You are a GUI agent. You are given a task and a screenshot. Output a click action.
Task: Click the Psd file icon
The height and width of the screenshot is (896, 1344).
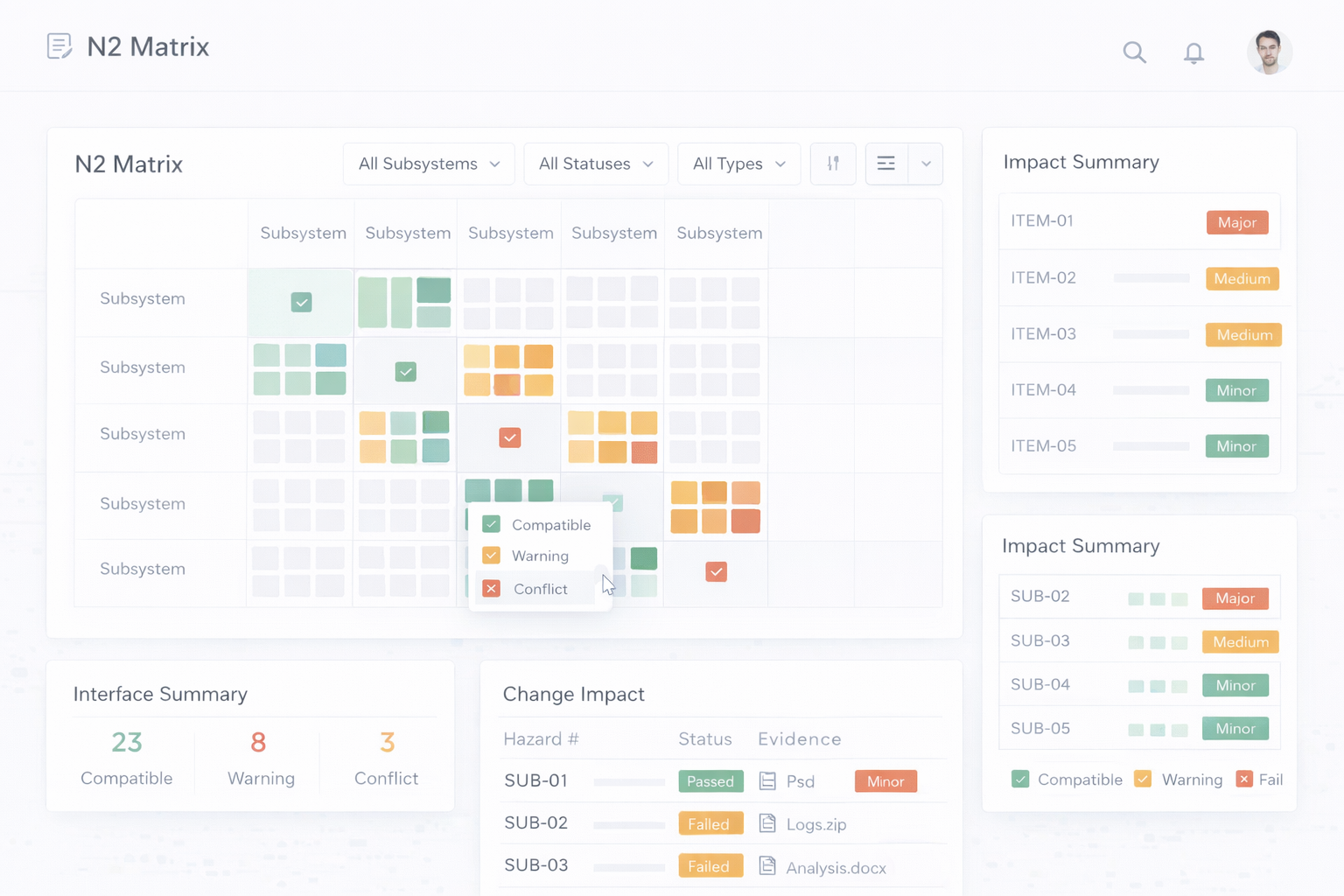click(767, 781)
